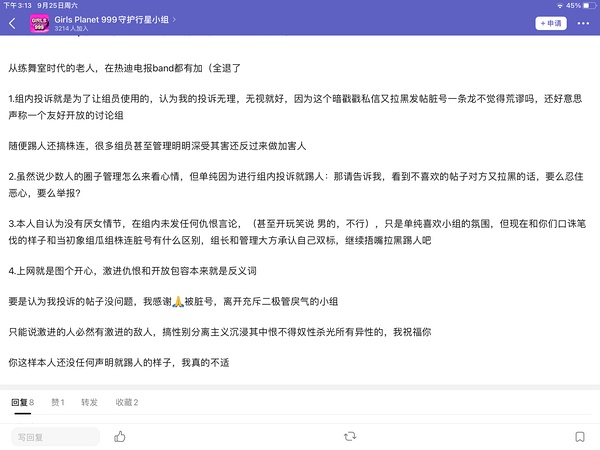Tap the back arrow in header
Screen dimensions: 600x450
click(12, 23)
